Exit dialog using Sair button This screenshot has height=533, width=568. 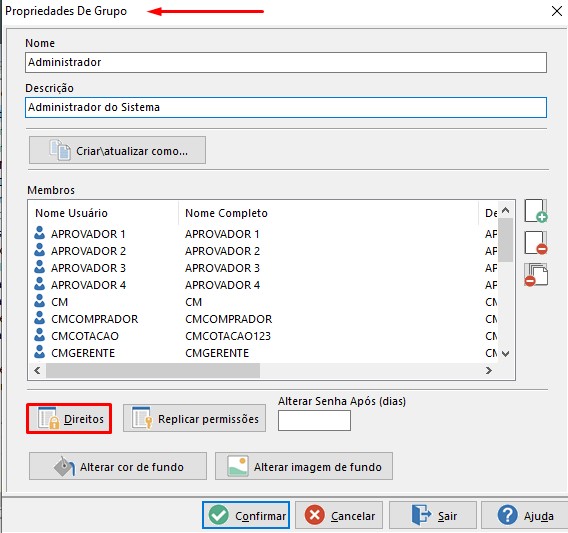point(433,515)
